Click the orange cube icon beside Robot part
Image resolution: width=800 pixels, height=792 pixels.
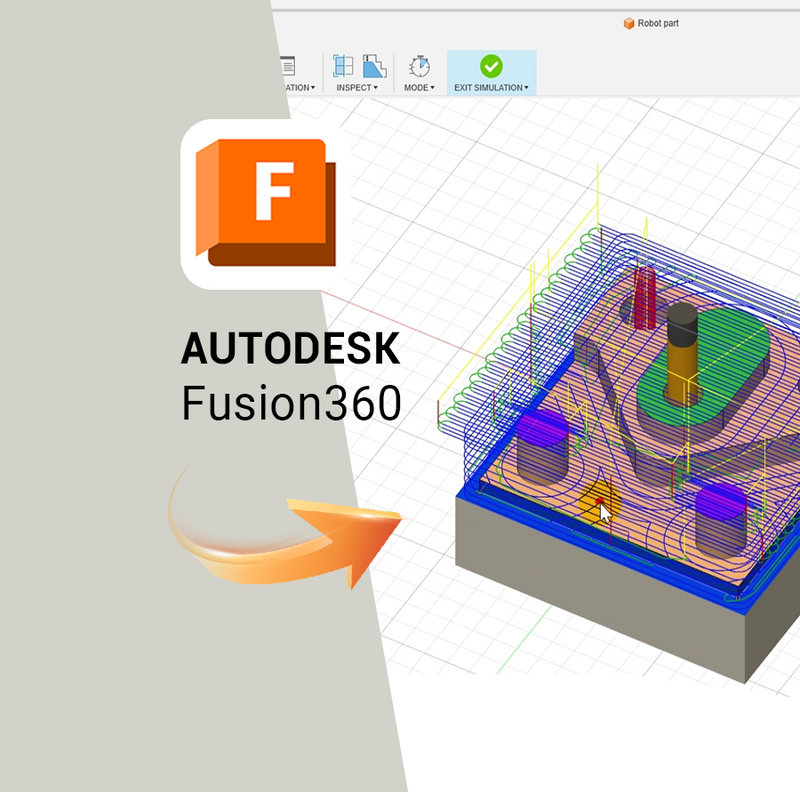pos(628,23)
